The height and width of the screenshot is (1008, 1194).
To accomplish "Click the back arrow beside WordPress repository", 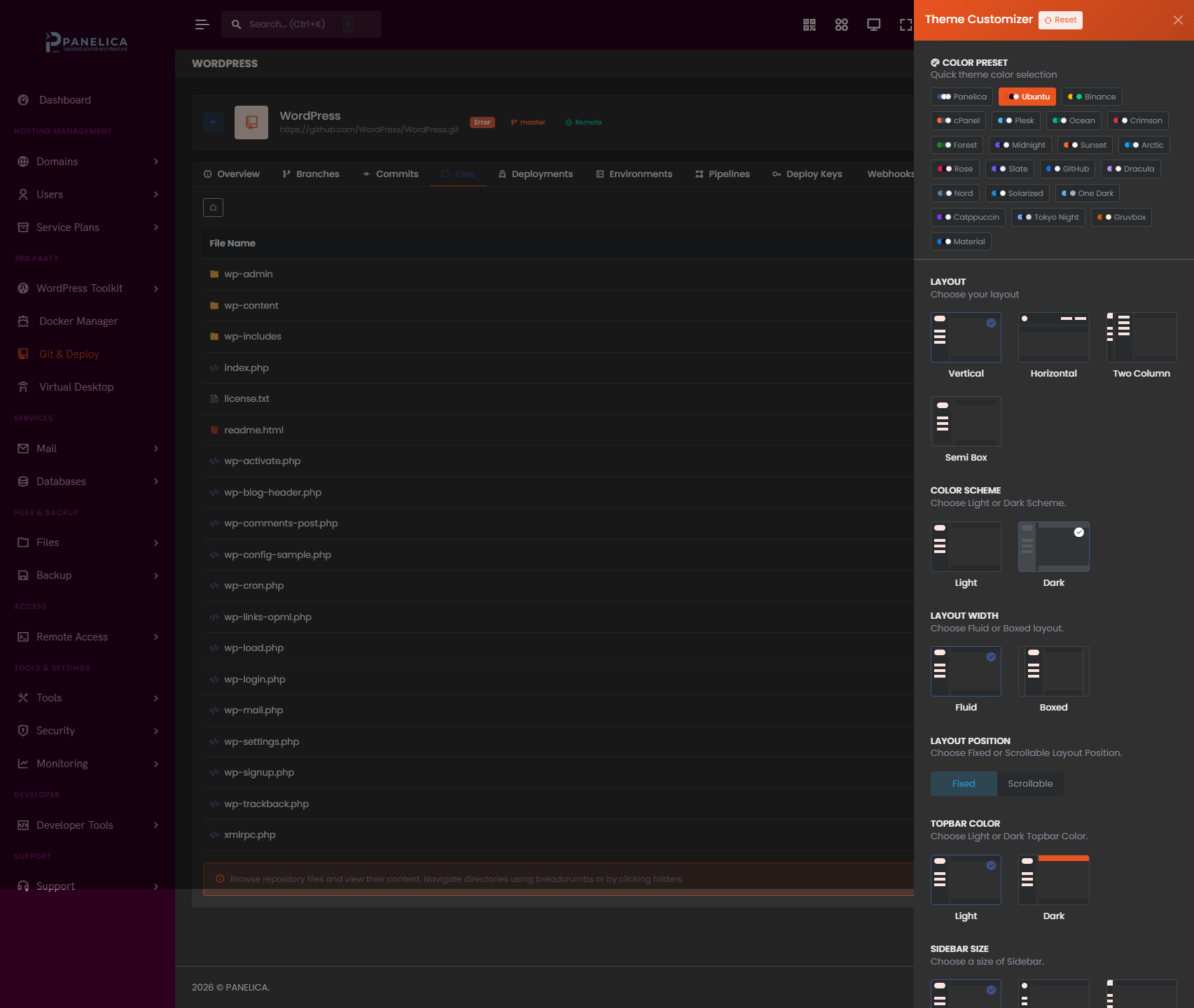I will pyautogui.click(x=213, y=122).
